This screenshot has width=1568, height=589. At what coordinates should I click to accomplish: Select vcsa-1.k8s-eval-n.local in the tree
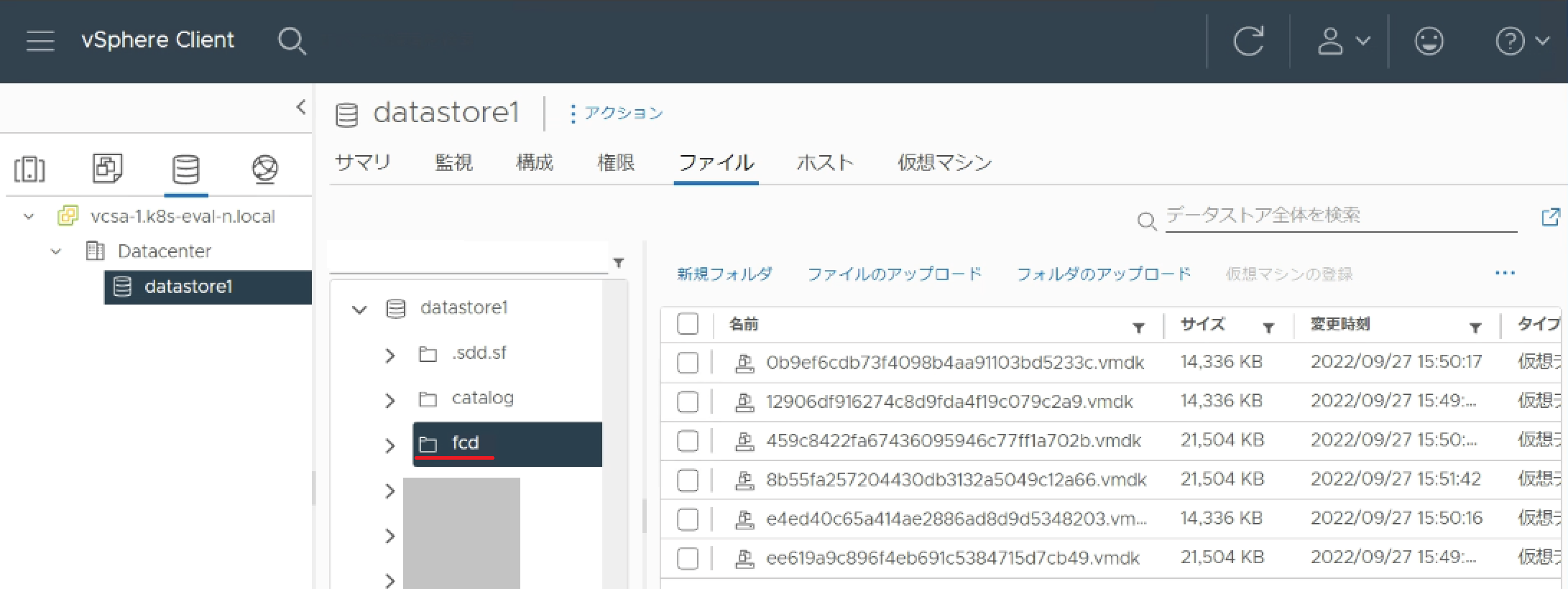click(183, 216)
